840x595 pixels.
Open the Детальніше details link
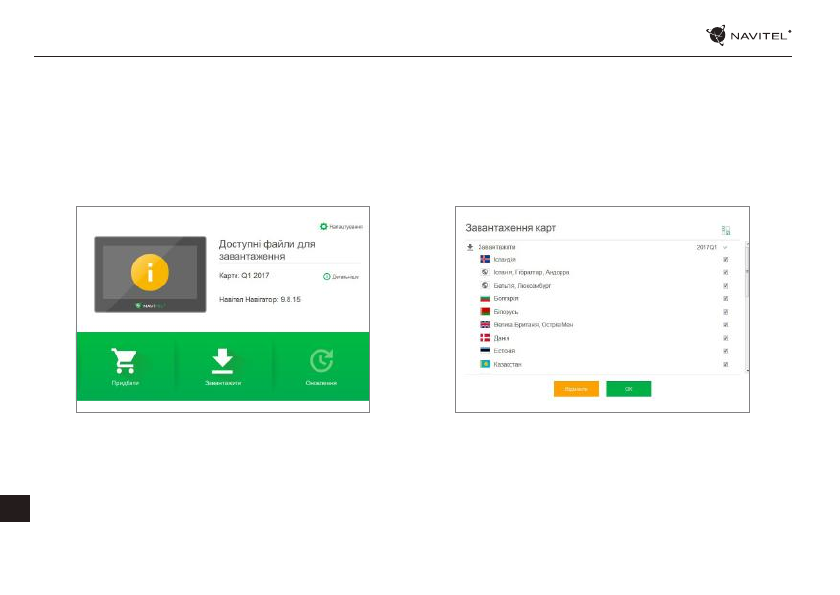click(x=341, y=277)
